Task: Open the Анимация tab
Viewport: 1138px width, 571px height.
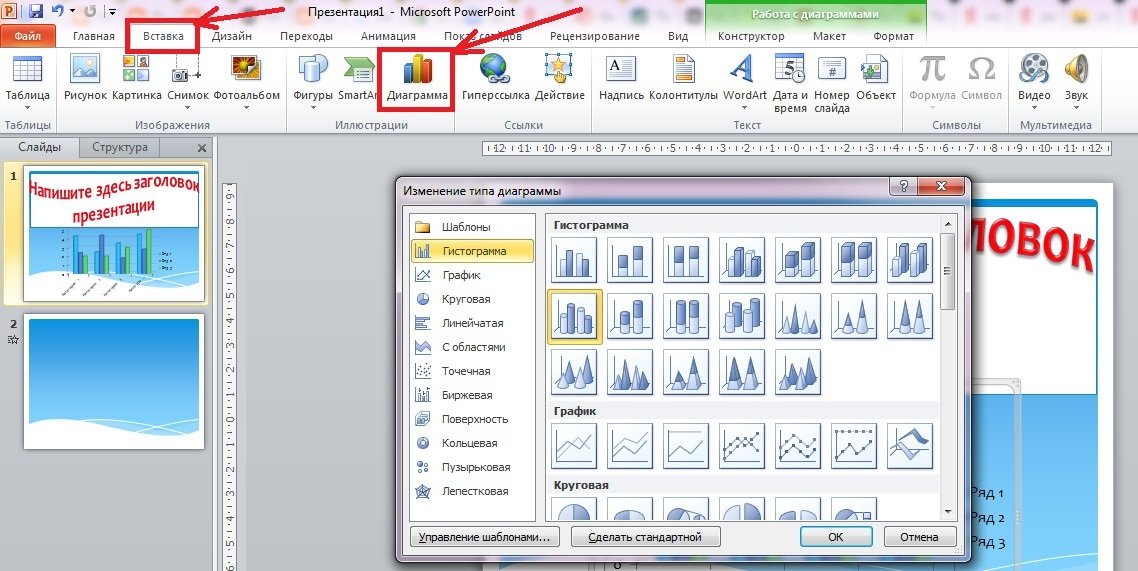Action: pyautogui.click(x=388, y=36)
